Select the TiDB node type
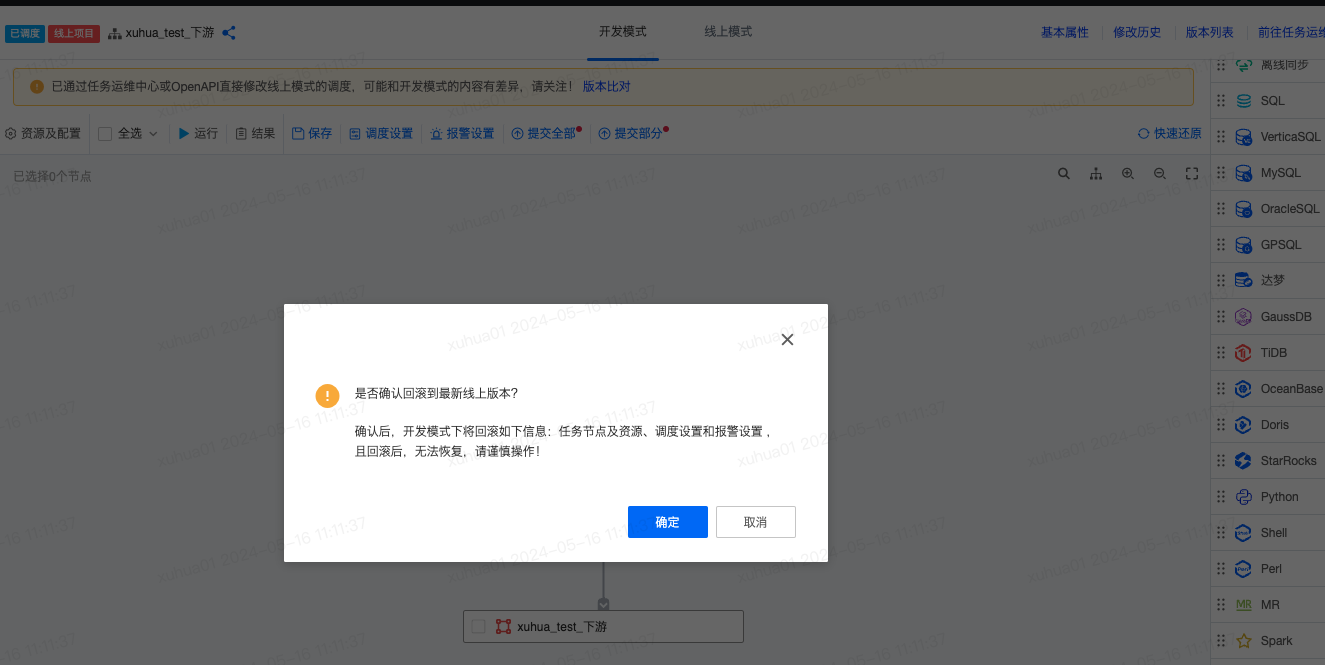This screenshot has height=665, width=1325. tap(1268, 353)
